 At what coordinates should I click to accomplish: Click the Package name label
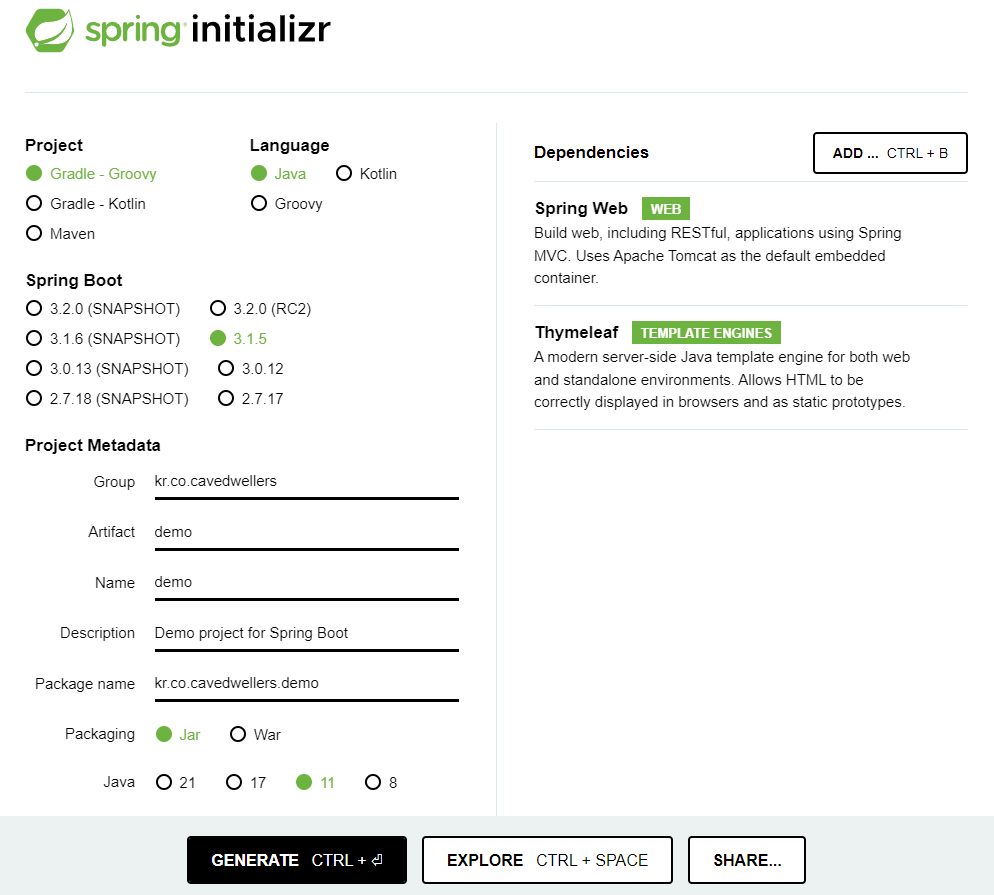(x=85, y=683)
